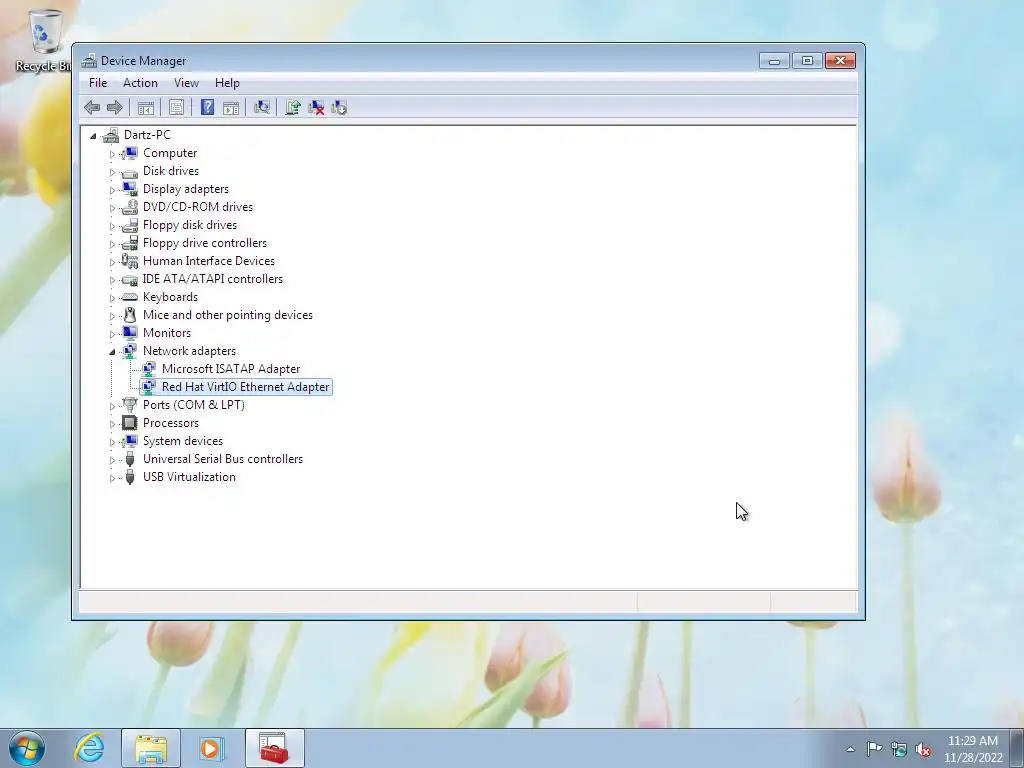Select Universal Serial Bus controllers label
This screenshot has width=1024, height=768.
pos(223,459)
